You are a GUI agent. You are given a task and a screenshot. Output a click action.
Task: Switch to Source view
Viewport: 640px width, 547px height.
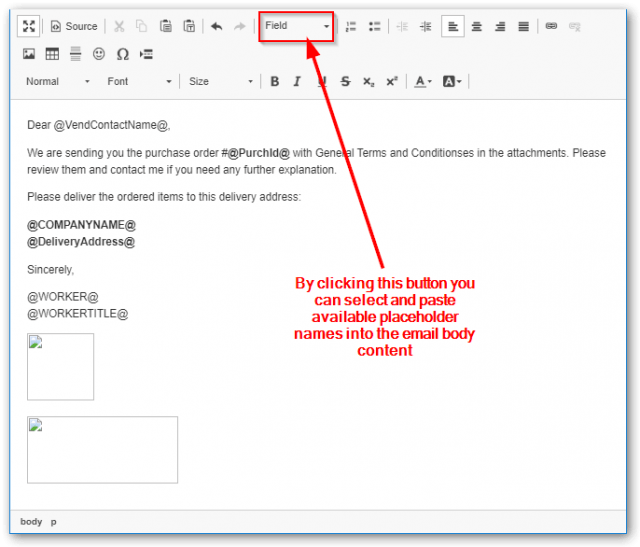tap(74, 27)
